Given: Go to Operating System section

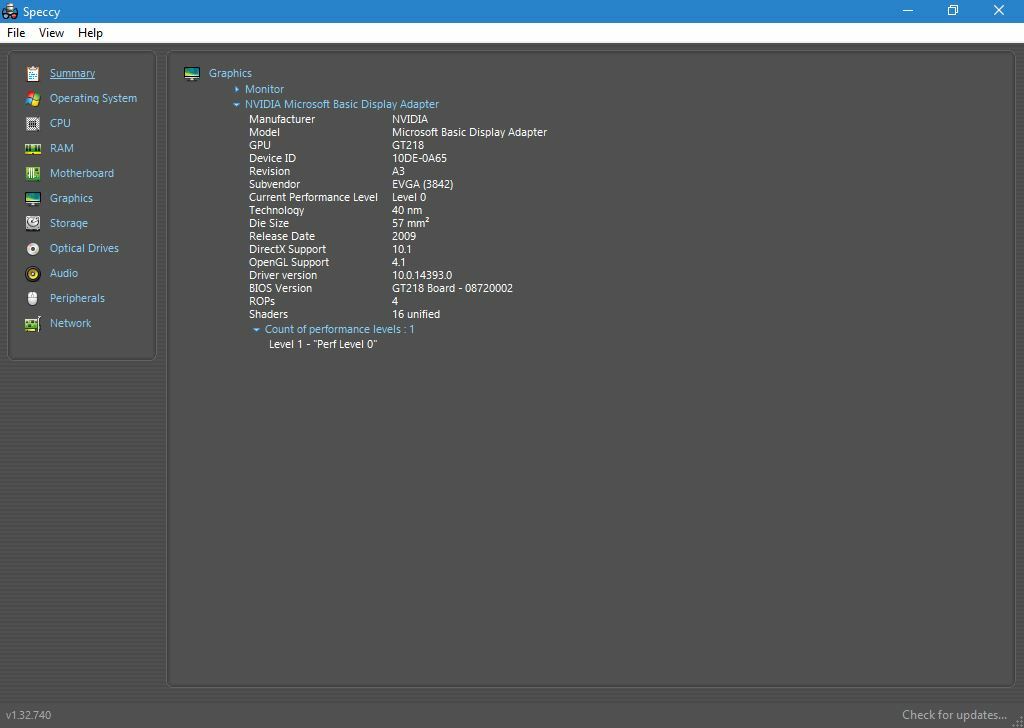Looking at the screenshot, I should [x=93, y=98].
